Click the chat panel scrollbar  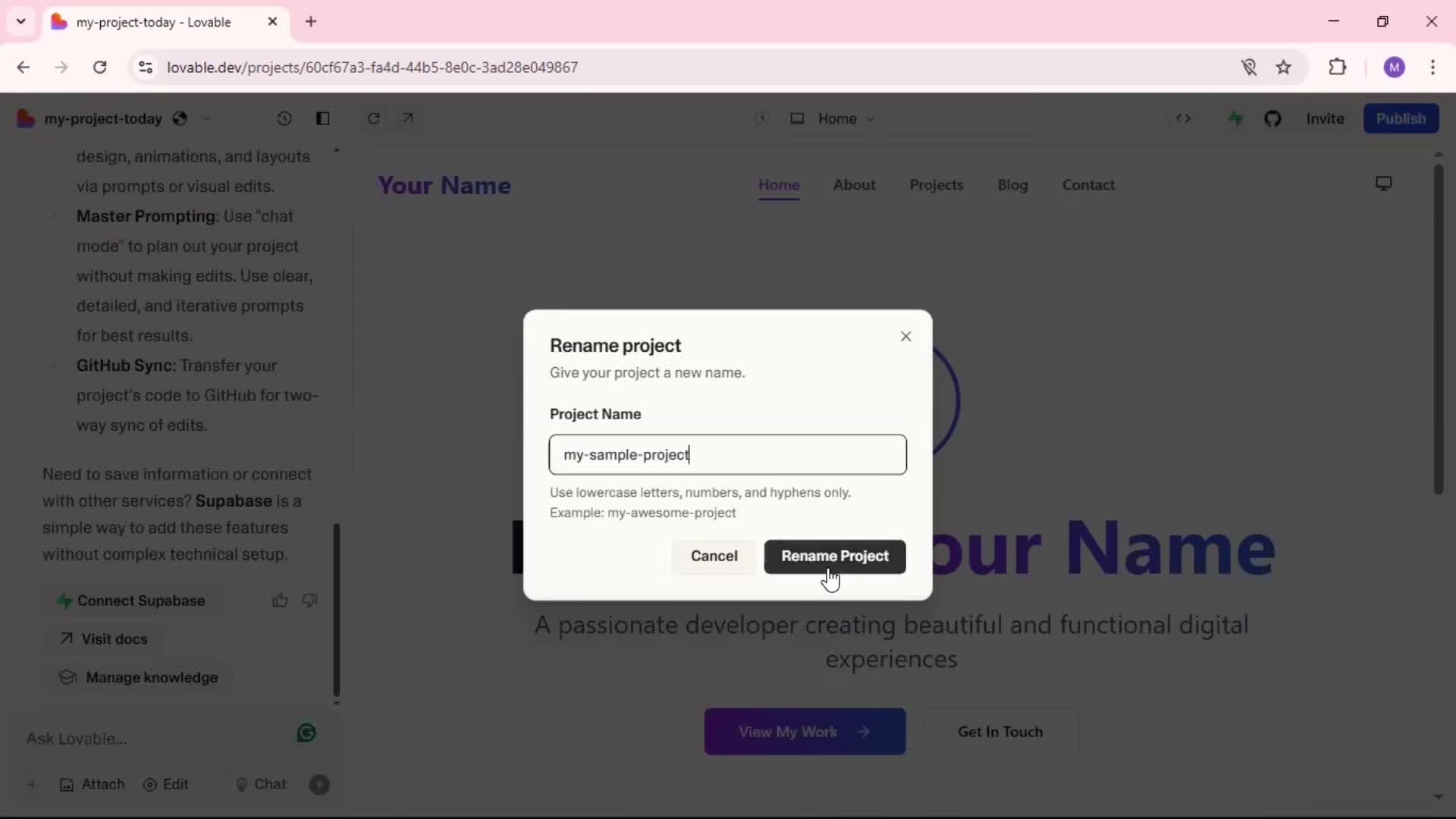coord(336,609)
